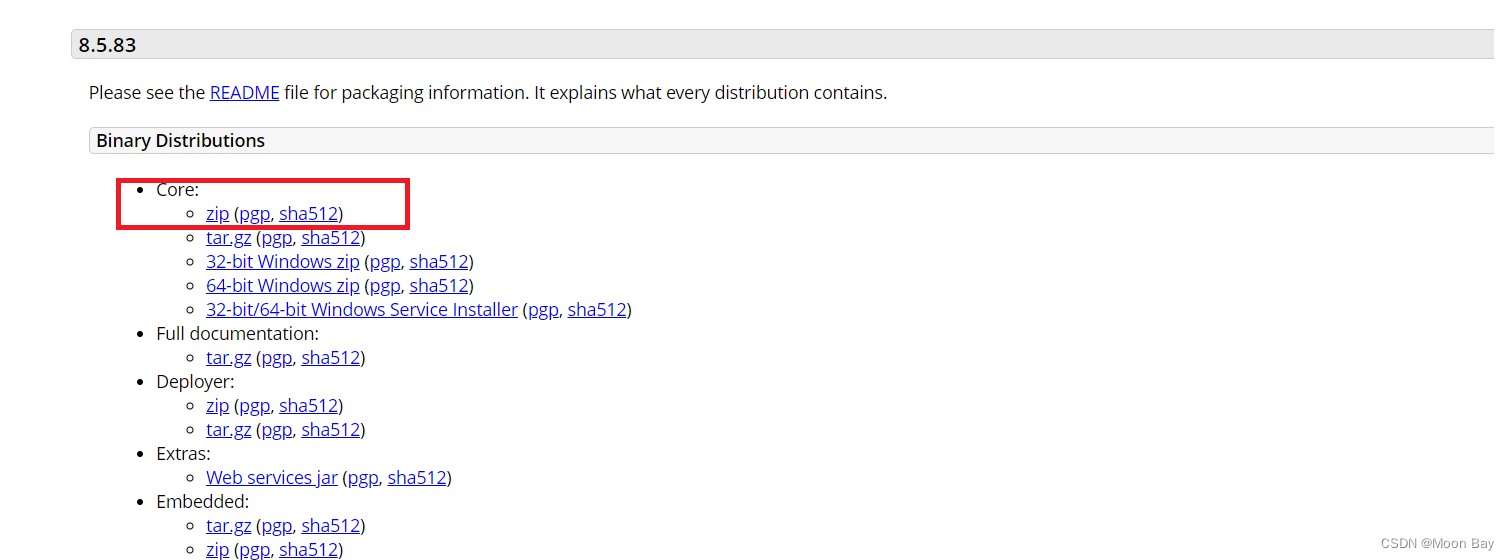This screenshot has width=1509, height=560.
Task: Open sha512 checksum for Embedded zip
Action: click(309, 550)
